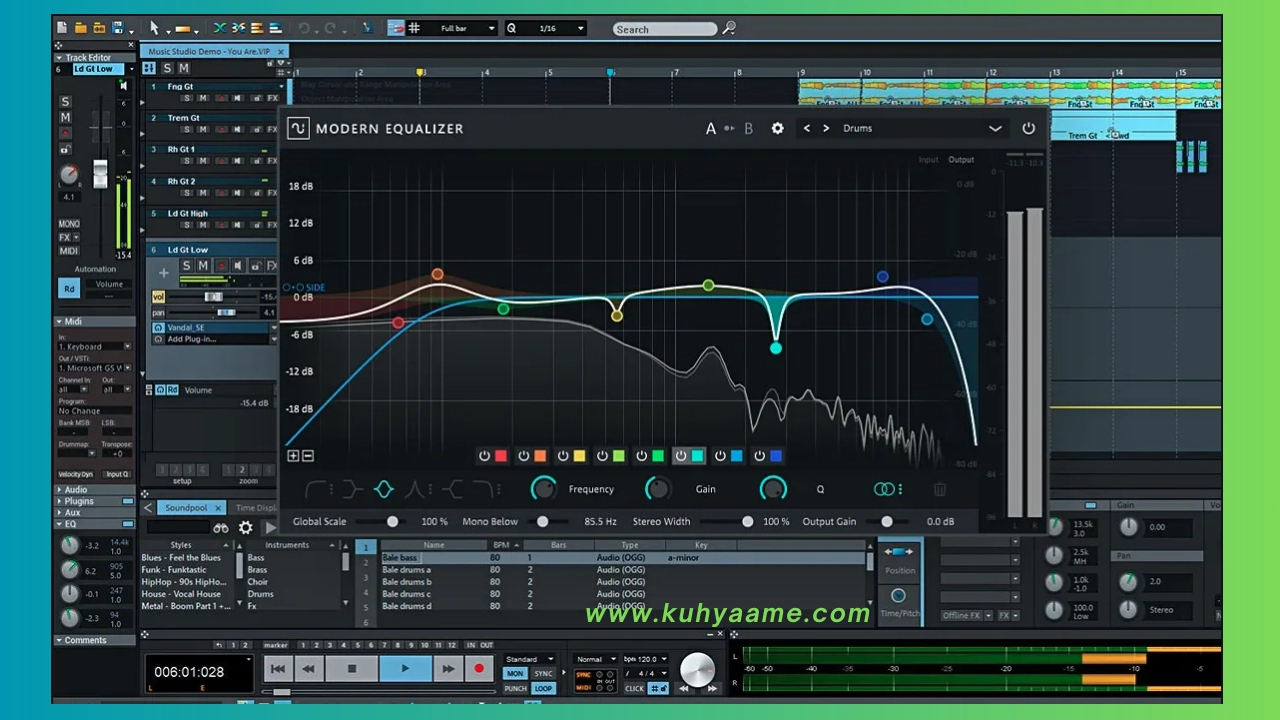Toggle Modern Equalizer power button
The image size is (1280, 720).
[x=1028, y=128]
